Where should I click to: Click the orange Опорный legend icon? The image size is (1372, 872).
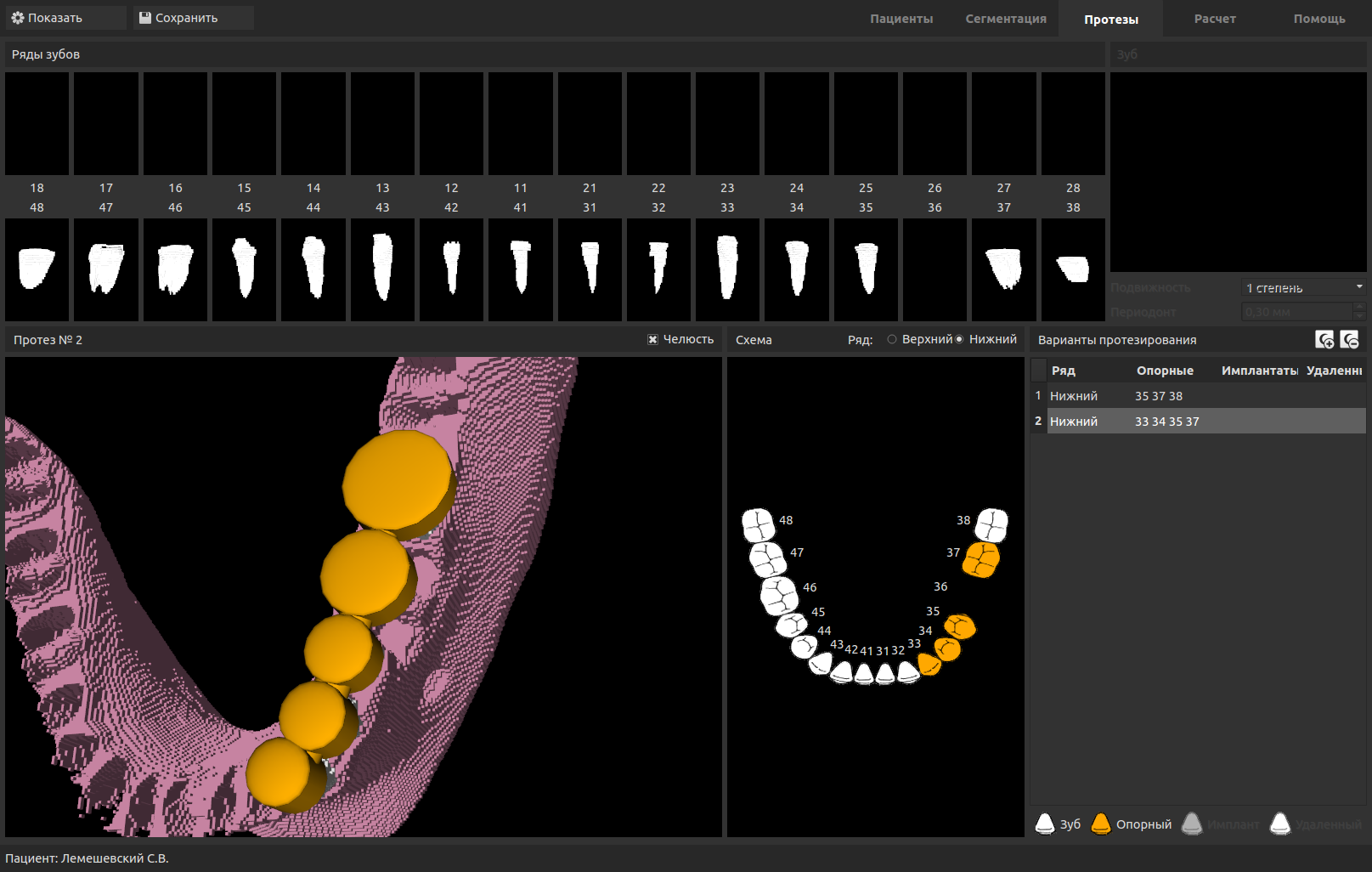point(1100,824)
